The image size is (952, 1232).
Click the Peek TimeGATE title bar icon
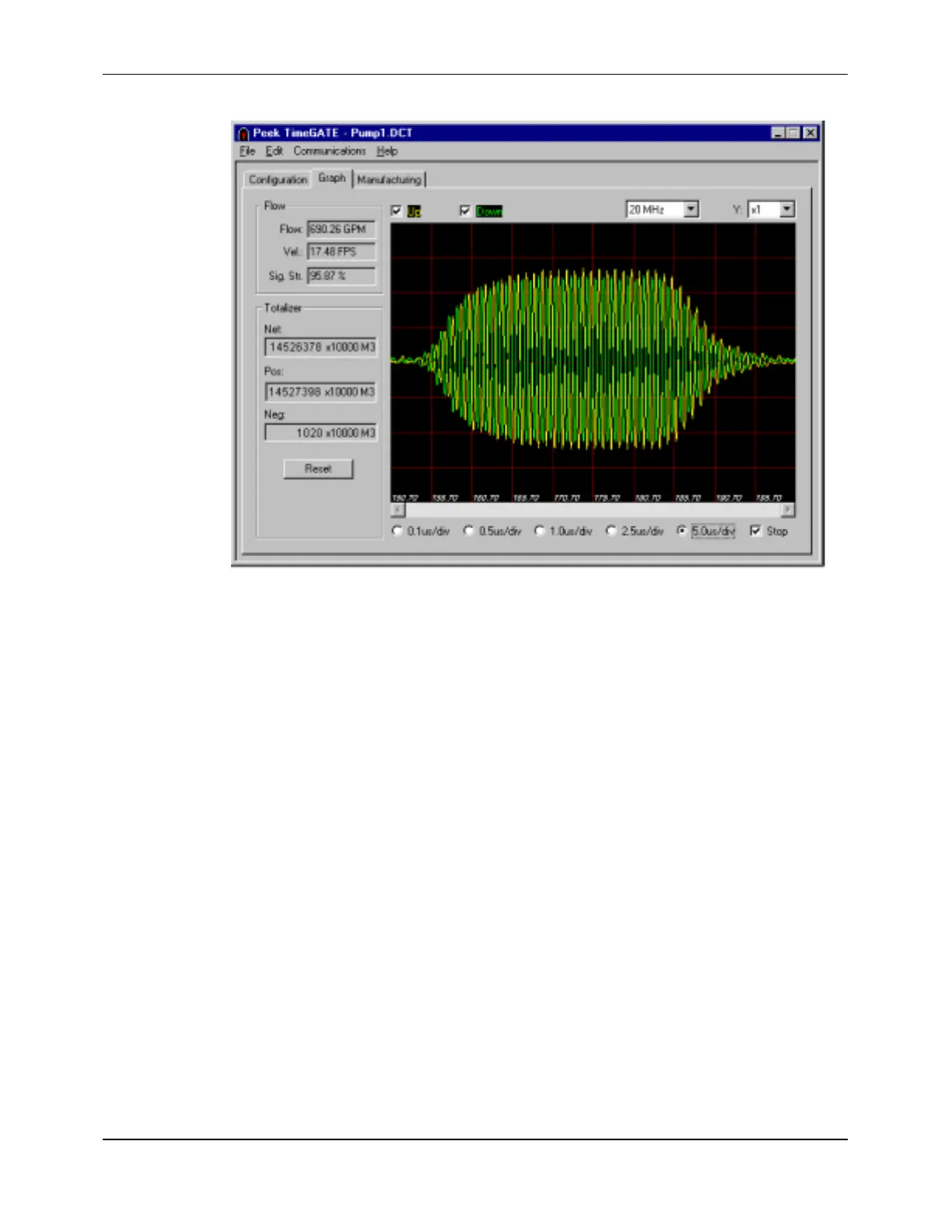tap(243, 133)
